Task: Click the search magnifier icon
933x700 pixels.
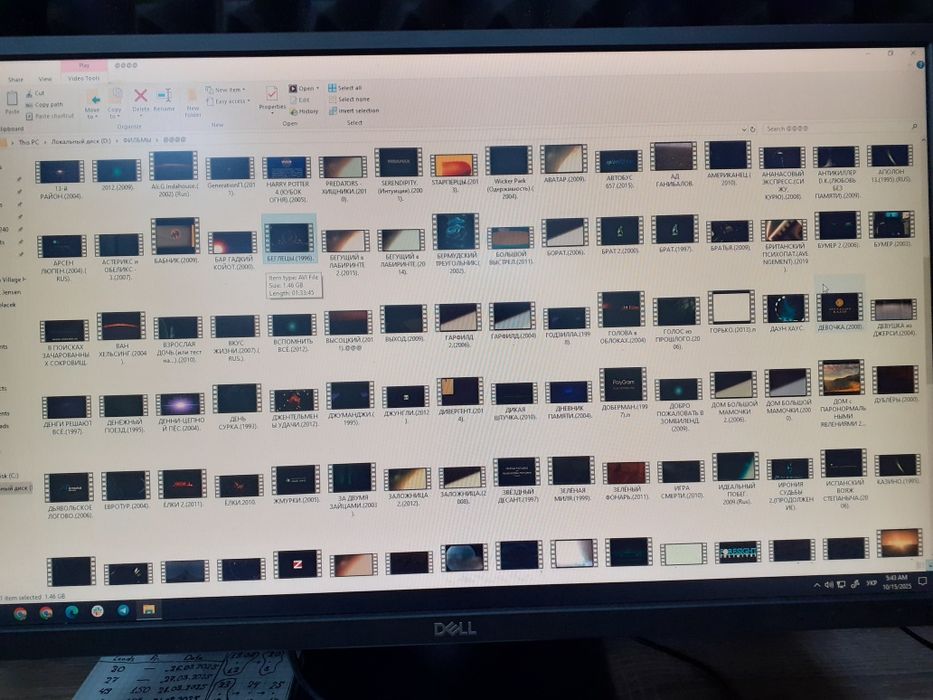Action: (915, 127)
